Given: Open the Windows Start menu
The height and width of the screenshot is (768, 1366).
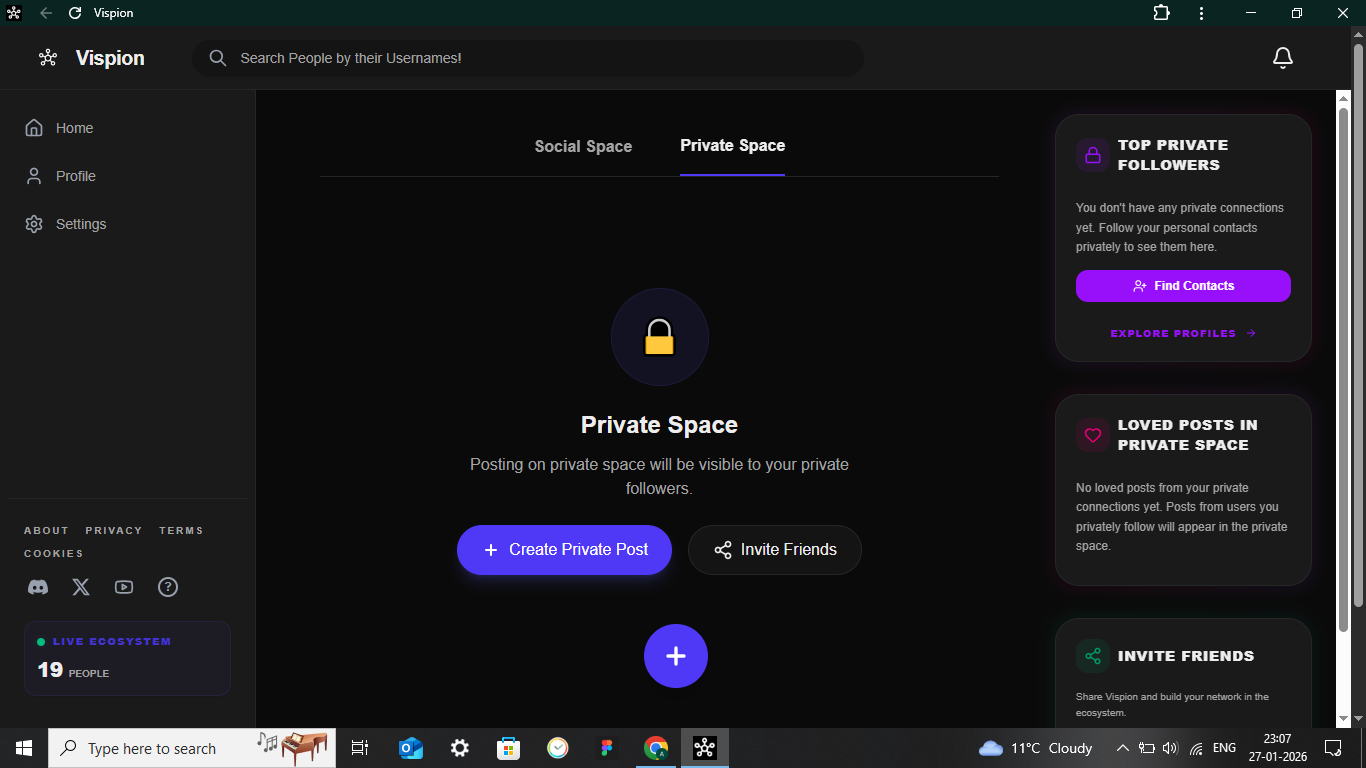Looking at the screenshot, I should 24,748.
